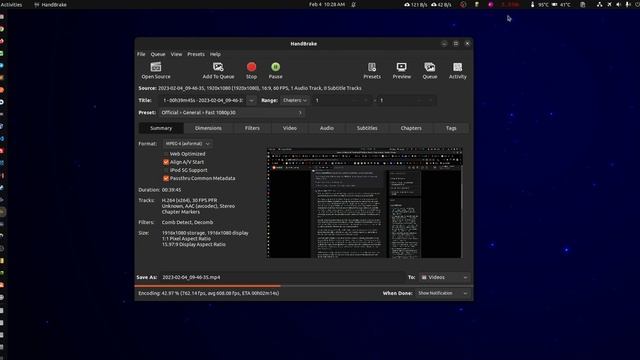
Task: Click the microphone icon in top bar
Action: 628,4
